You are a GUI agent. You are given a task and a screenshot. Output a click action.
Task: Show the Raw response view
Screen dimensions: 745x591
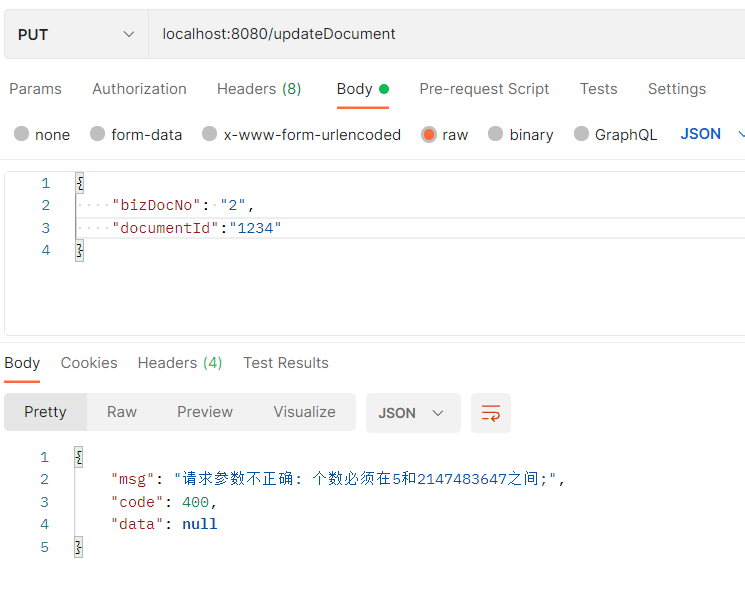click(x=122, y=412)
